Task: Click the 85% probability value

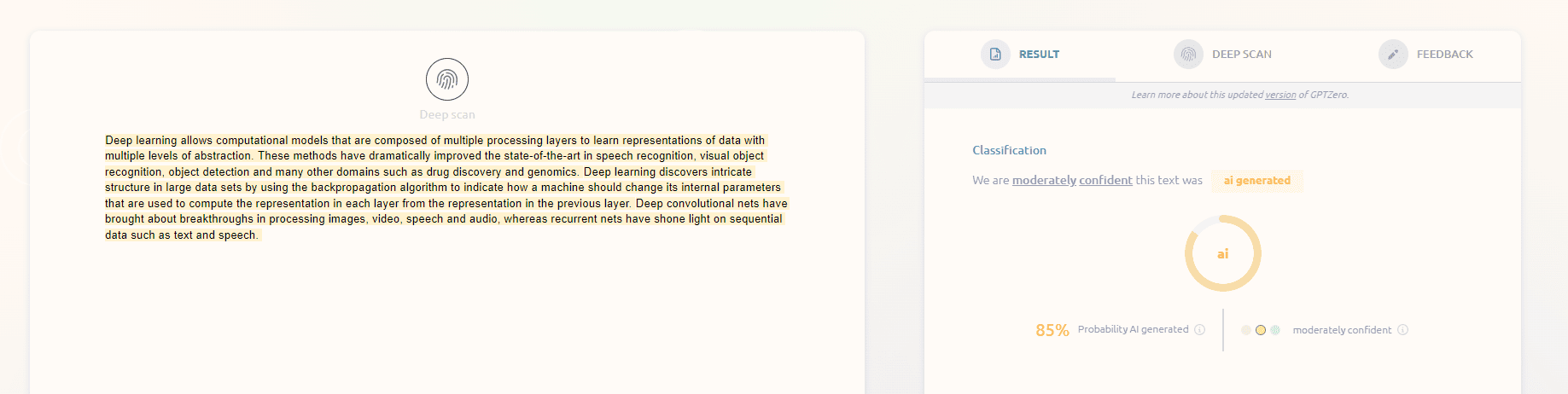Action: point(1052,330)
